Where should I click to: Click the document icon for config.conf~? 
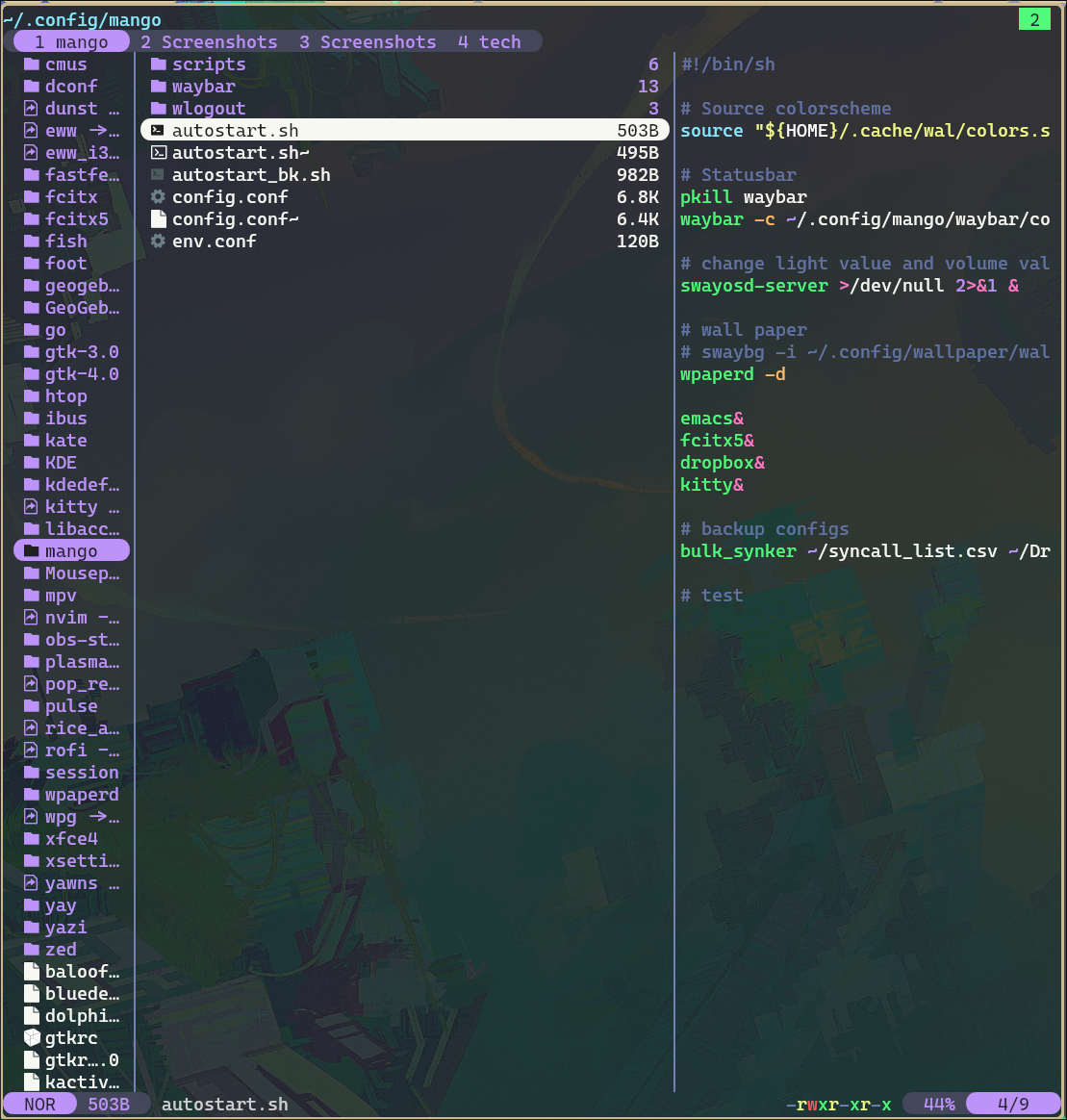pyautogui.click(x=159, y=219)
